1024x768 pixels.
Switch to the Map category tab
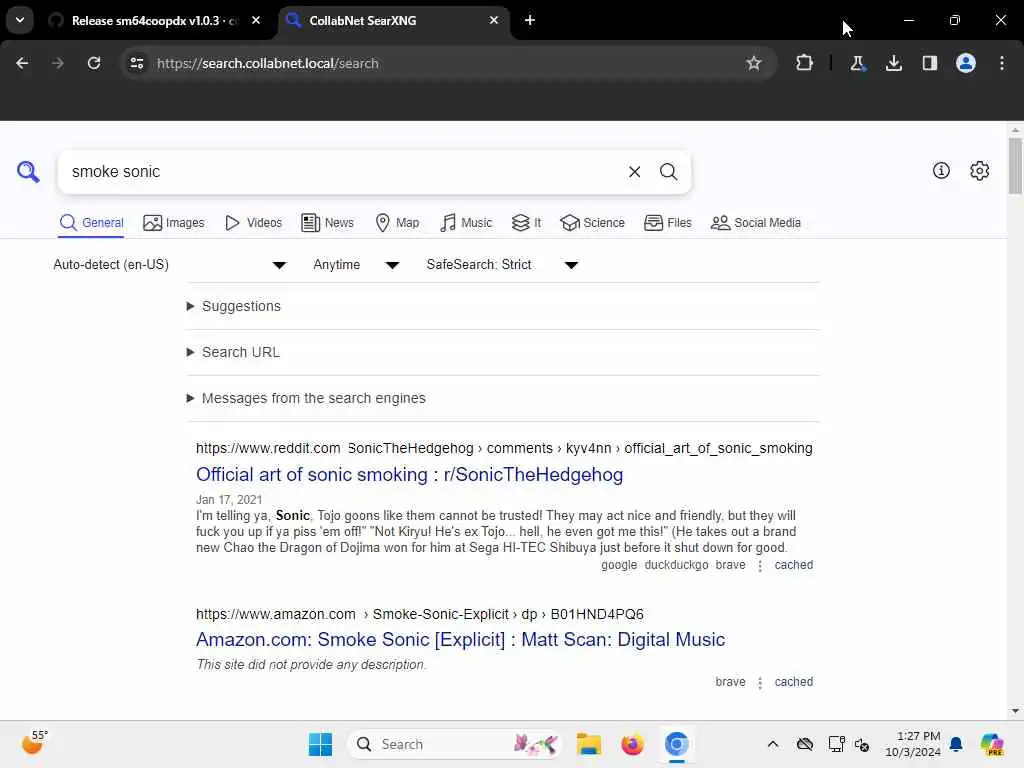coord(397,223)
